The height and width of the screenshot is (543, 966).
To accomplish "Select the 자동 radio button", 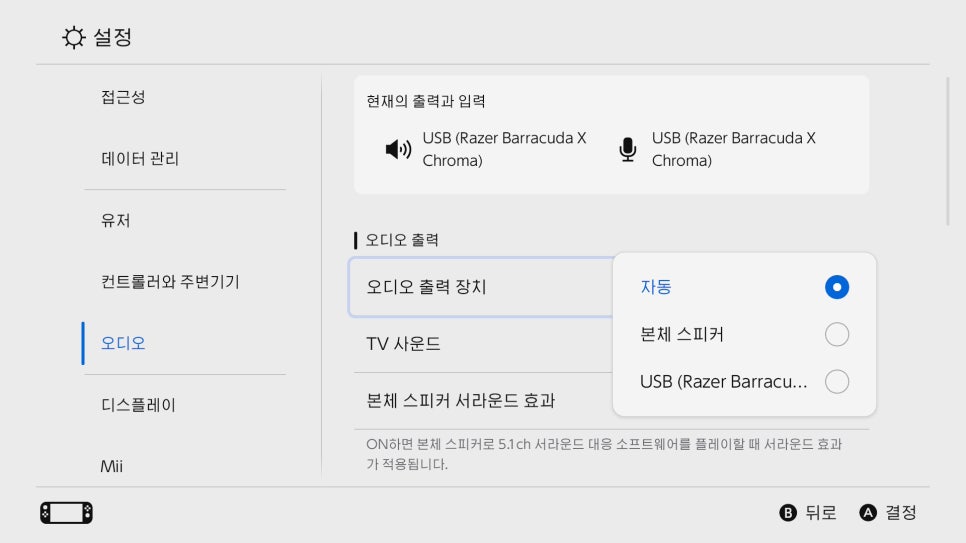I will pyautogui.click(x=836, y=287).
